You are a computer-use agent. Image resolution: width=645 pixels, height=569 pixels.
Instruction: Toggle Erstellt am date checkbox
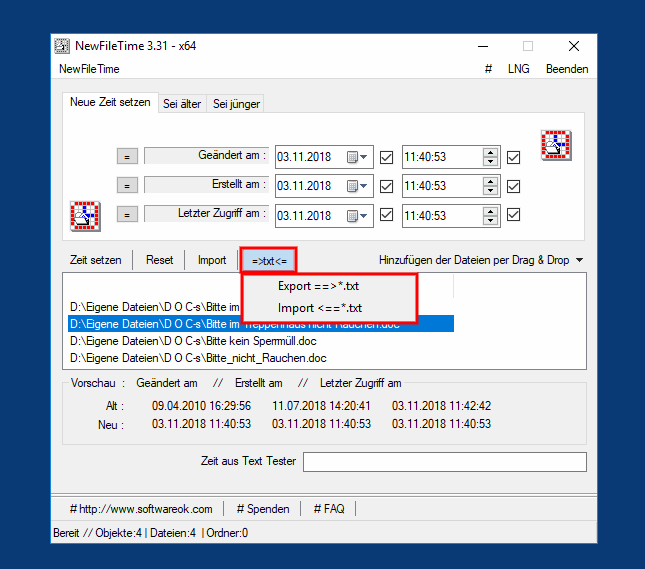click(x=386, y=186)
